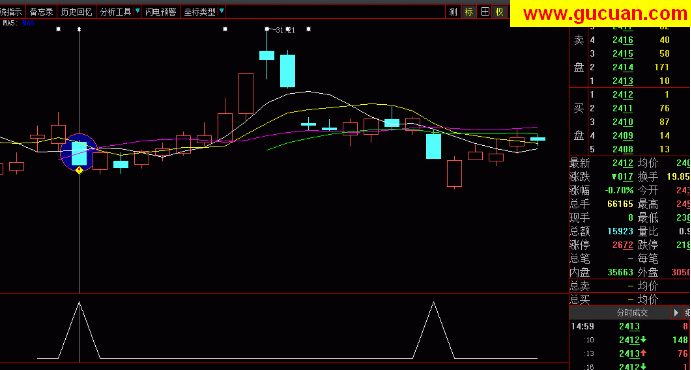
Task: Click the 田 grid layout icon
Action: 484,12
